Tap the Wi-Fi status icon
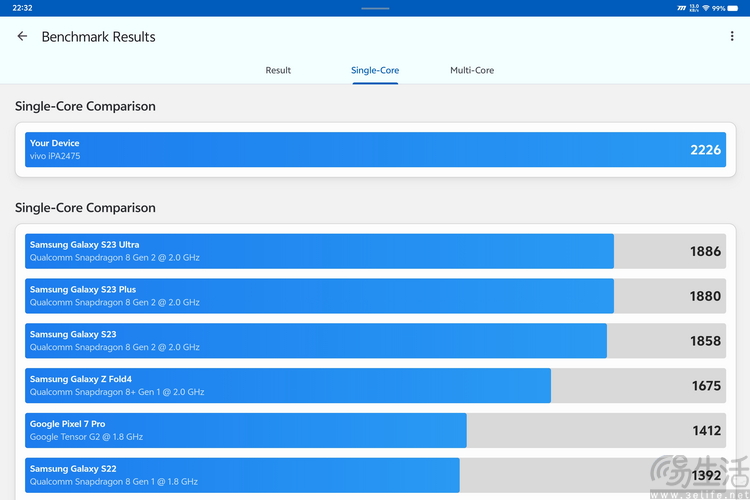The width and height of the screenshot is (750, 500). tap(706, 8)
